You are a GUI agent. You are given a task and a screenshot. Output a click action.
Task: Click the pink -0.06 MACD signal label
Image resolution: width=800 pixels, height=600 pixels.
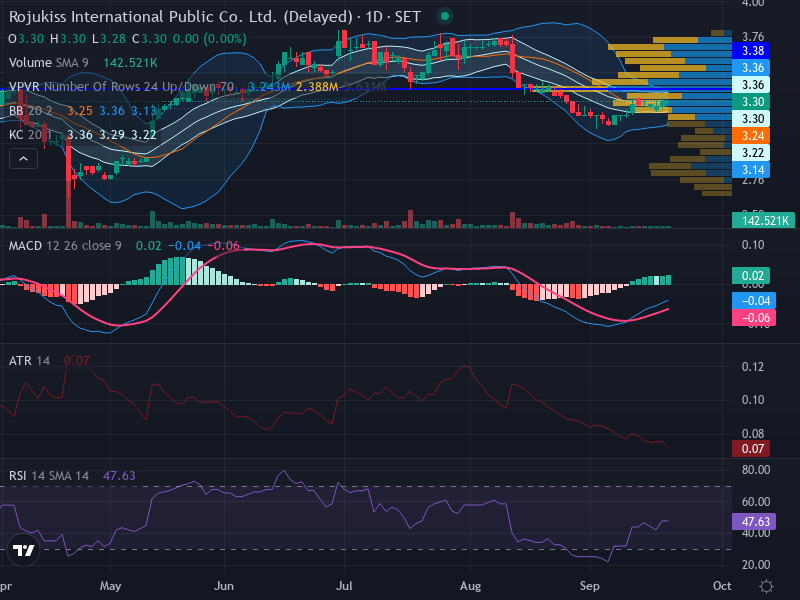click(754, 318)
